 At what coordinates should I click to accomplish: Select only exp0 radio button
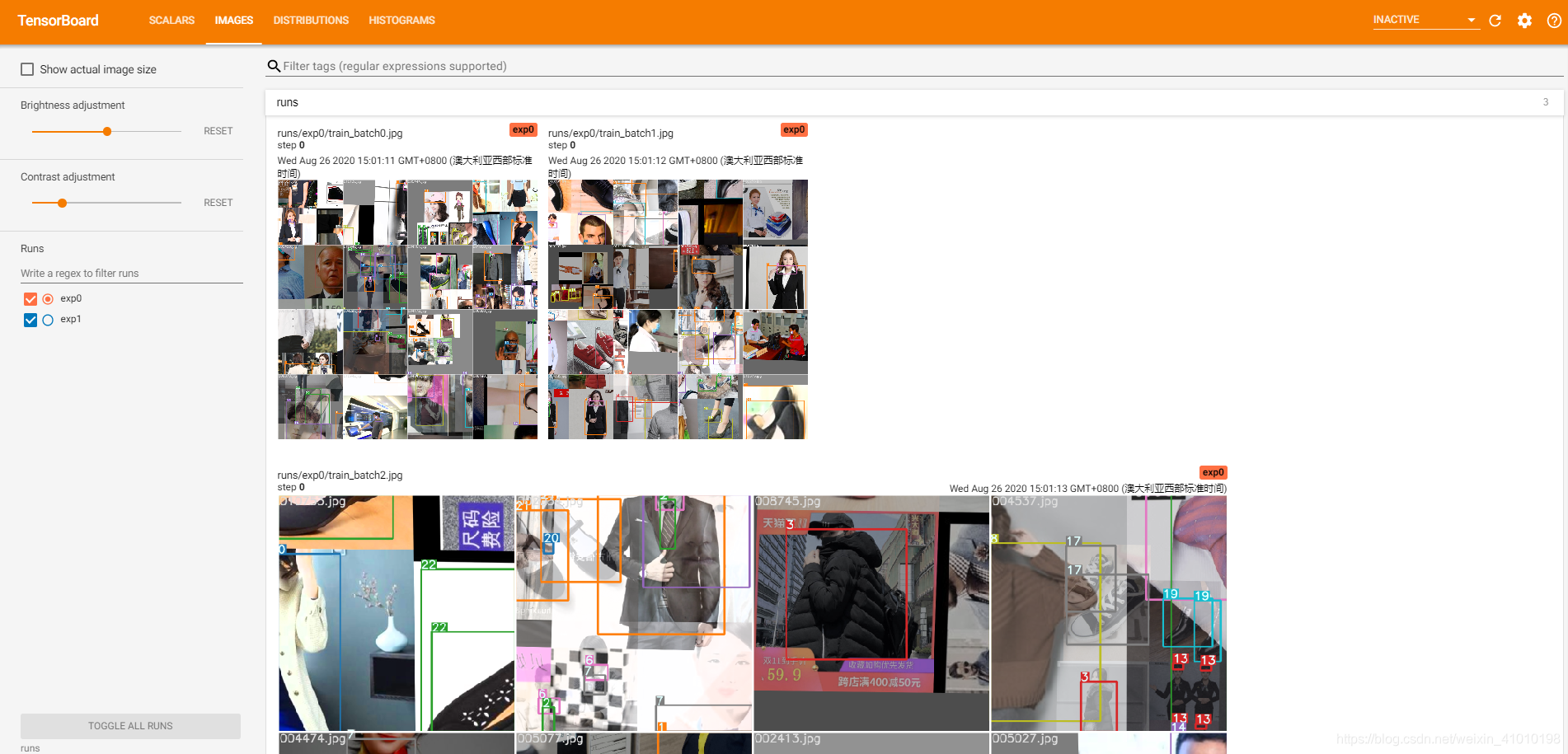coord(48,299)
